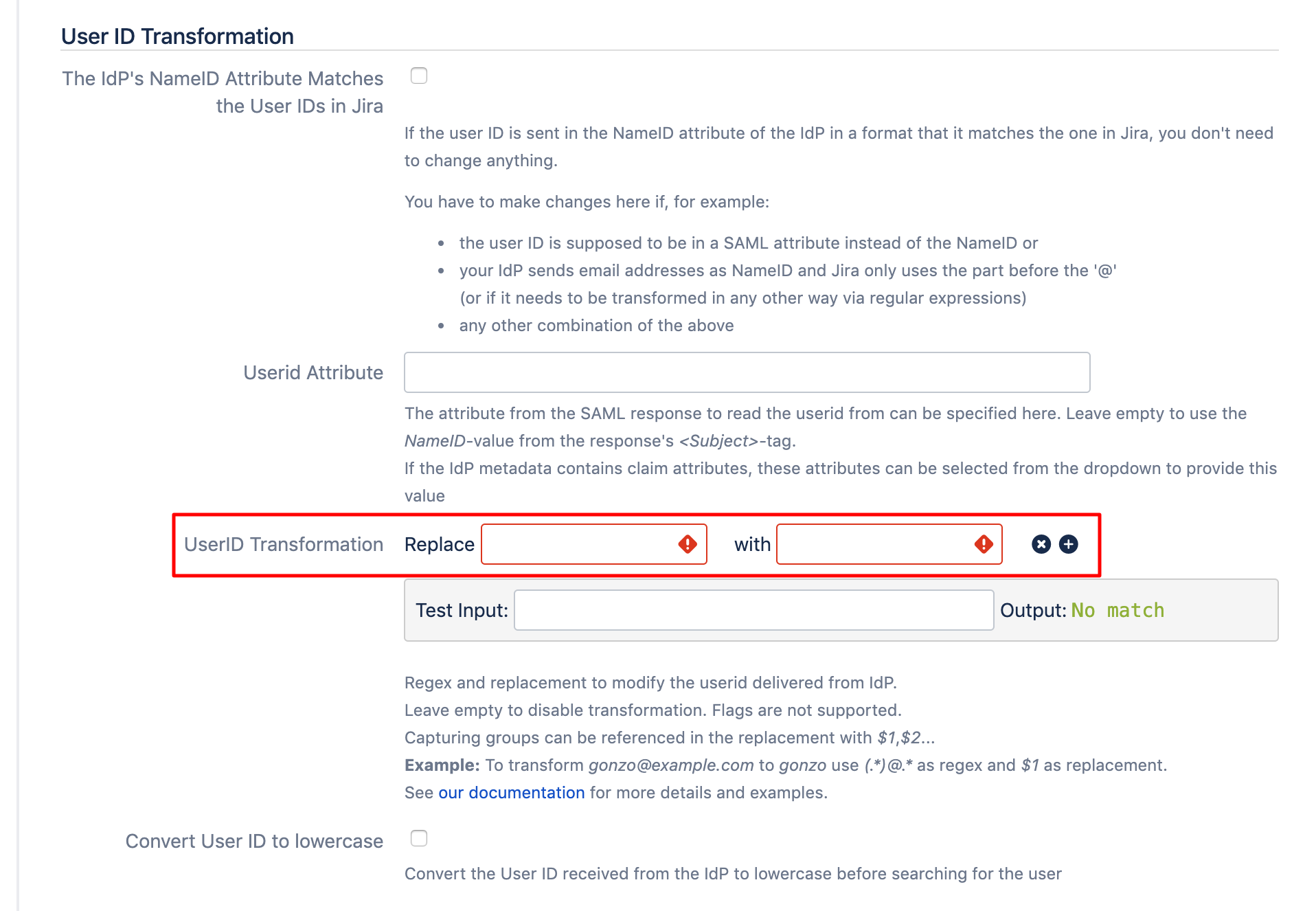
Task: Click the 'with' label text
Action: [x=752, y=544]
